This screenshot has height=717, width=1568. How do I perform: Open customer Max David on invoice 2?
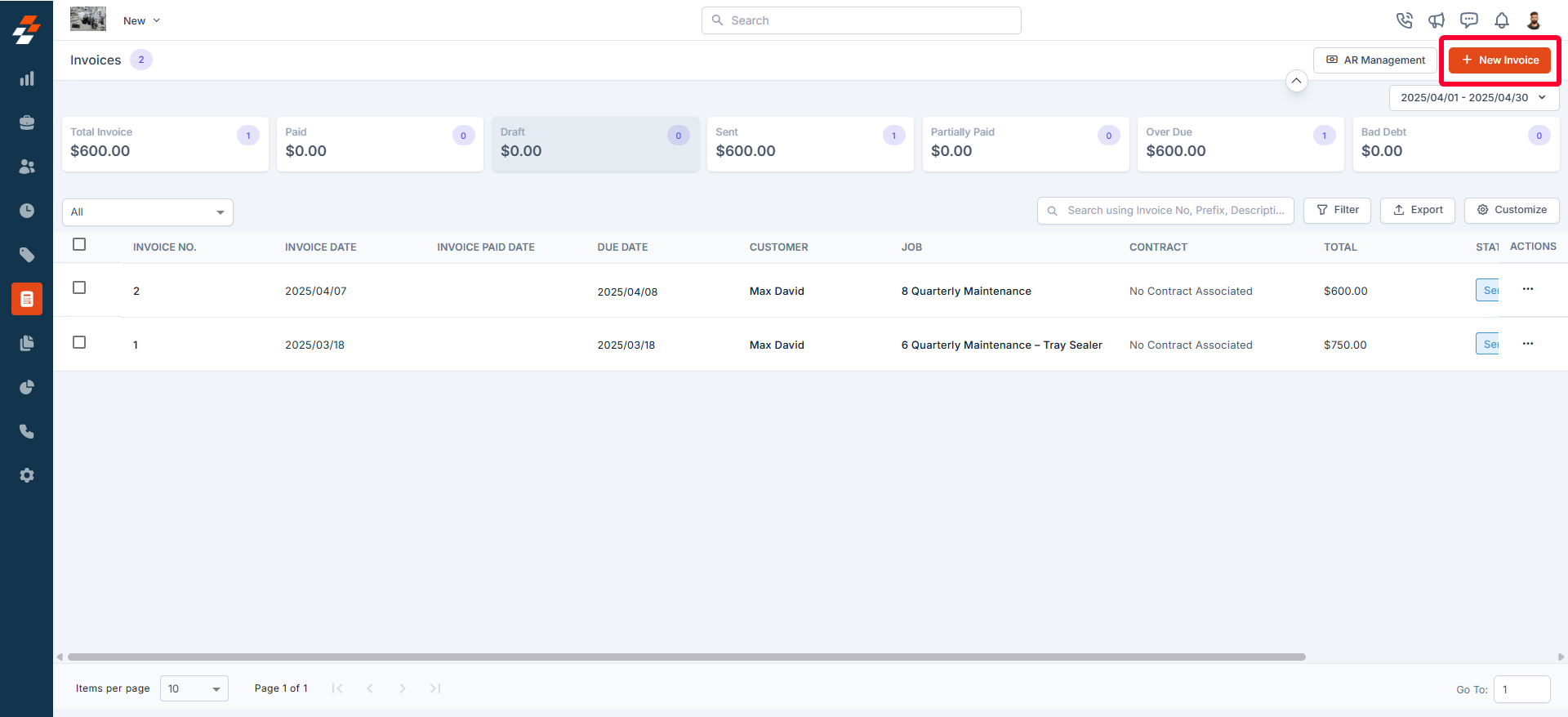tap(777, 291)
